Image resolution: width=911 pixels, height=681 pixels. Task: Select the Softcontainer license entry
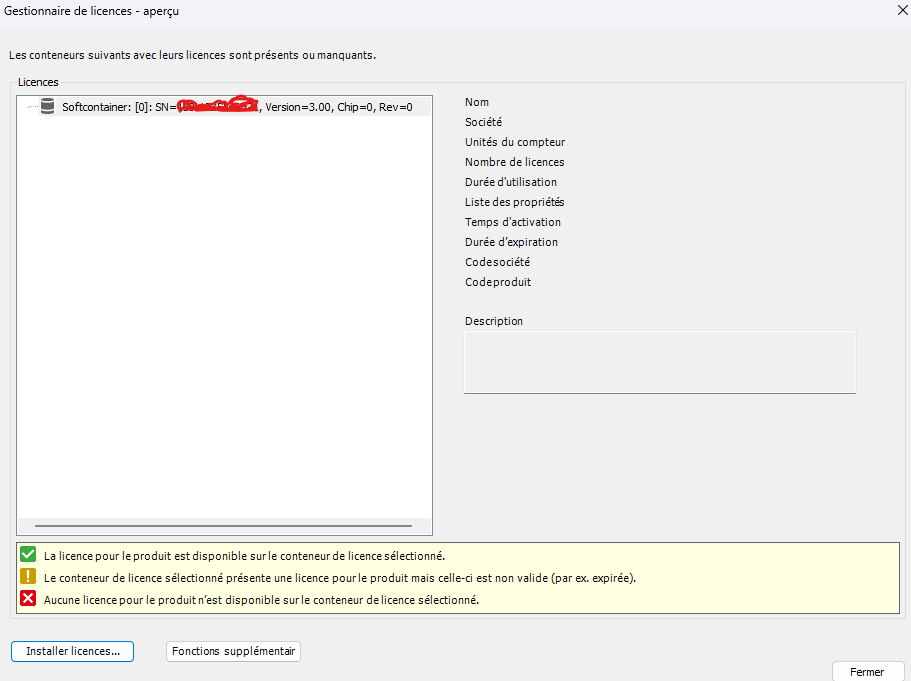click(236, 107)
